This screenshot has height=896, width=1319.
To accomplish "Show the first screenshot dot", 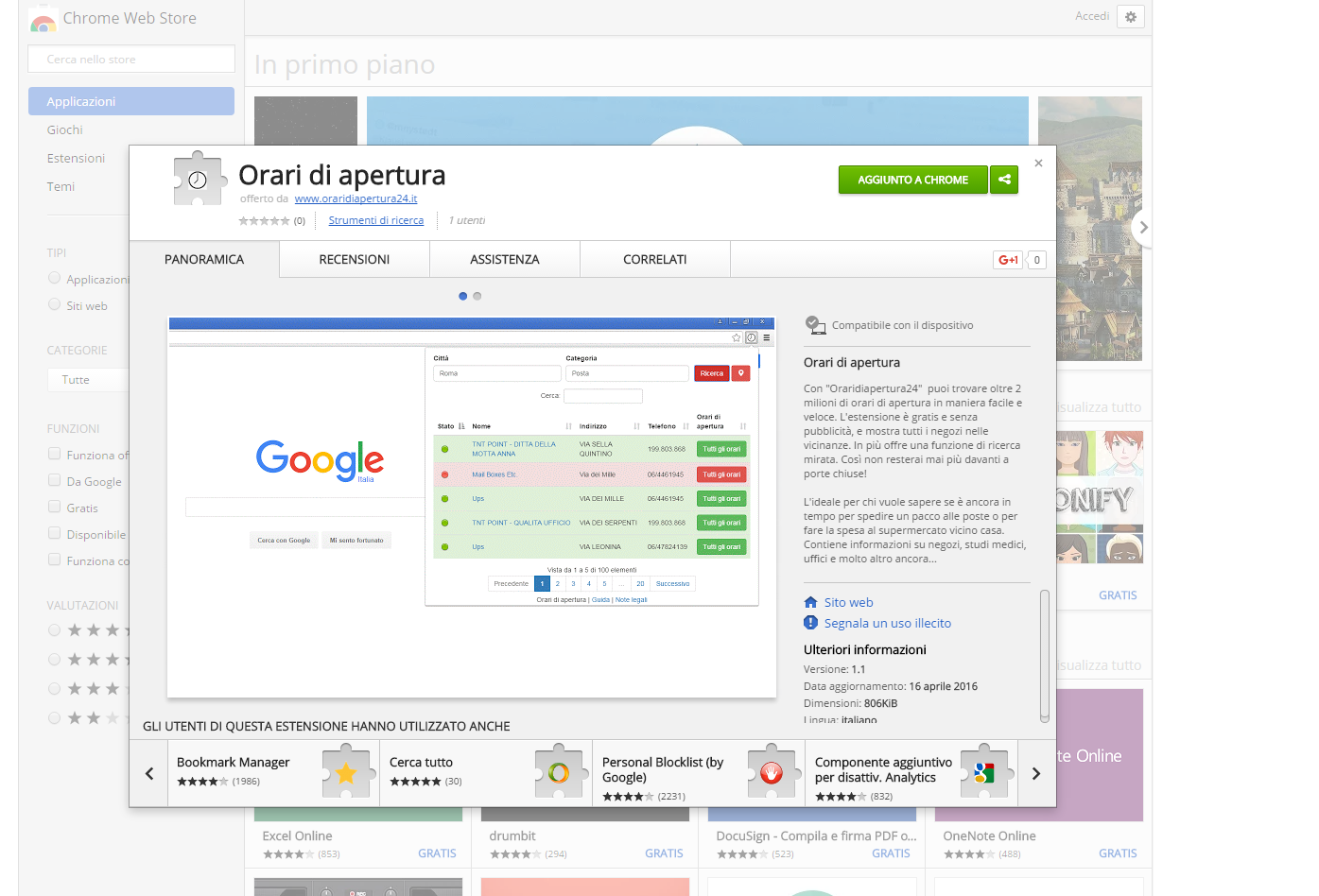I will 462,296.
